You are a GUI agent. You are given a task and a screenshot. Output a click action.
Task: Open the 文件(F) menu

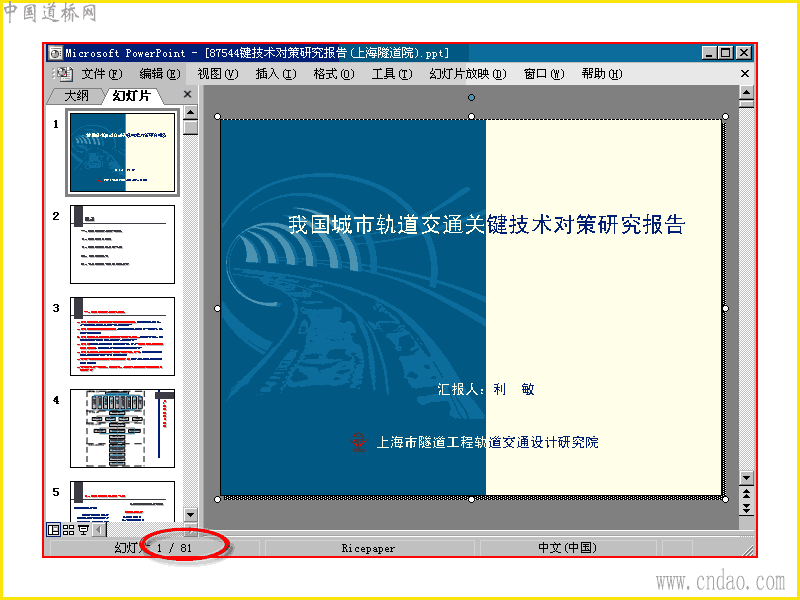click(x=102, y=74)
